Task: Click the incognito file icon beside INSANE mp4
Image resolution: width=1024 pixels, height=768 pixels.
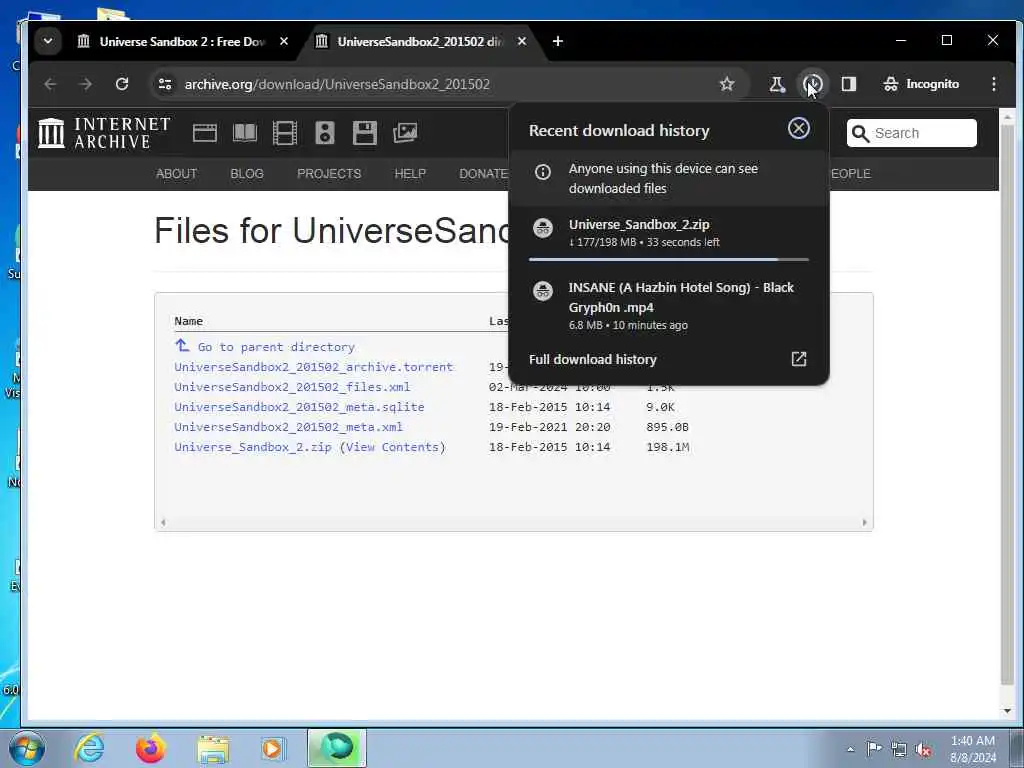Action: [543, 291]
